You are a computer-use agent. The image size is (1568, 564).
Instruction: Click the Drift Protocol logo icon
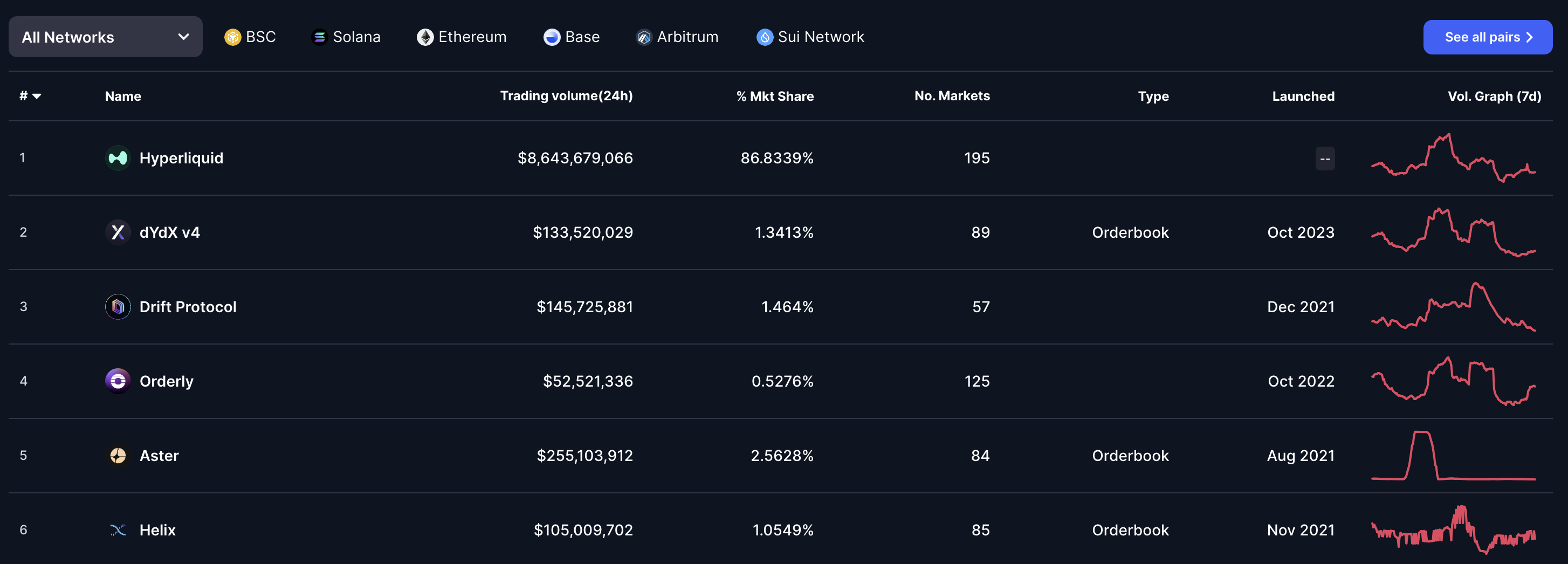(x=118, y=307)
